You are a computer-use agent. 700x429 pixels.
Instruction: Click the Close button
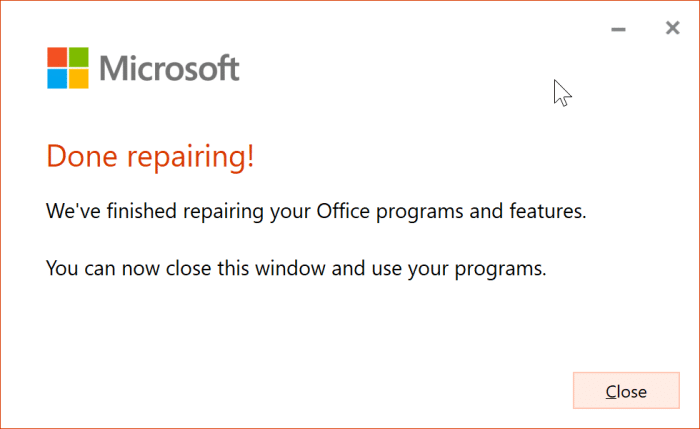coord(626,391)
